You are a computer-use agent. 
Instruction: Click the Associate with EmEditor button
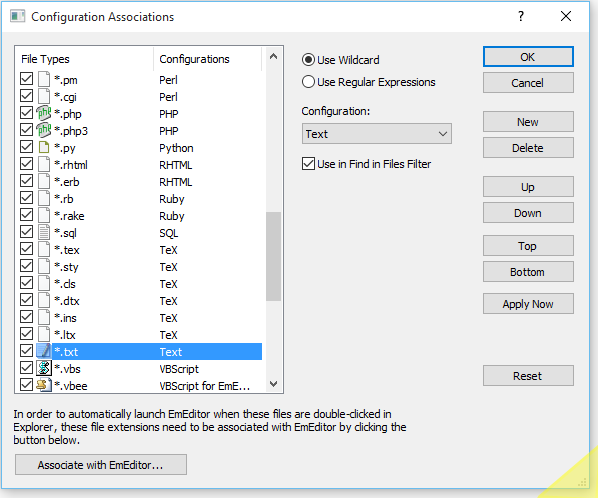pyautogui.click(x=101, y=465)
